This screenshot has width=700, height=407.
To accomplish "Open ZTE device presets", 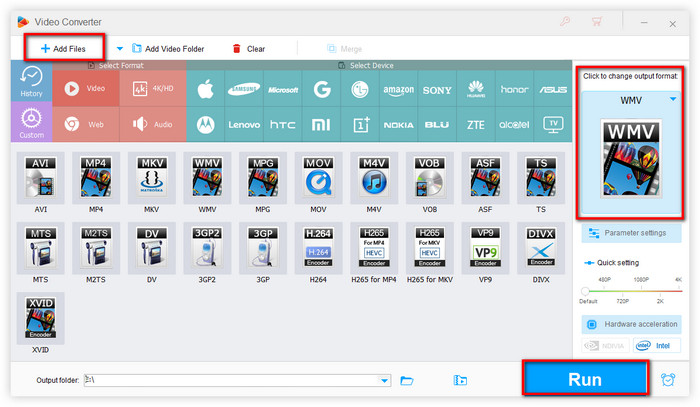I will 475,125.
